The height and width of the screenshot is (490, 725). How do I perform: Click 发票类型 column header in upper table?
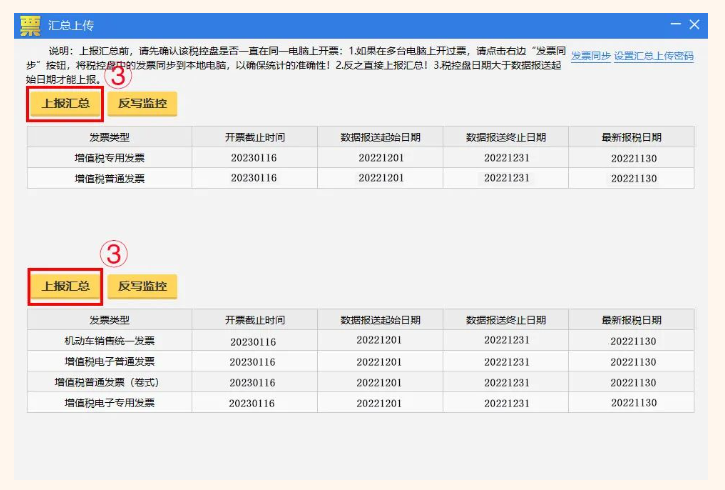(109, 137)
